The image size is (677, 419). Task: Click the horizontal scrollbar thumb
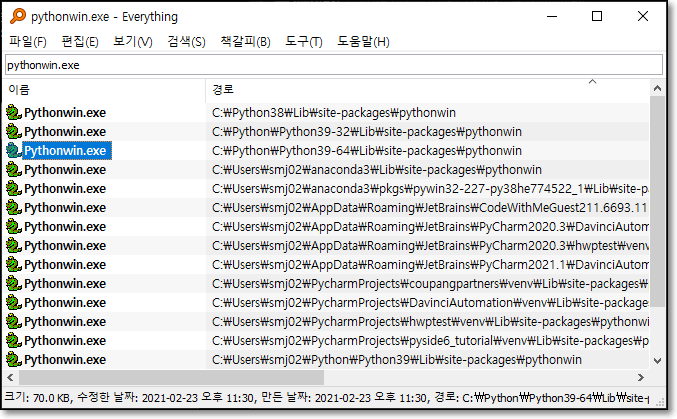(x=171, y=378)
